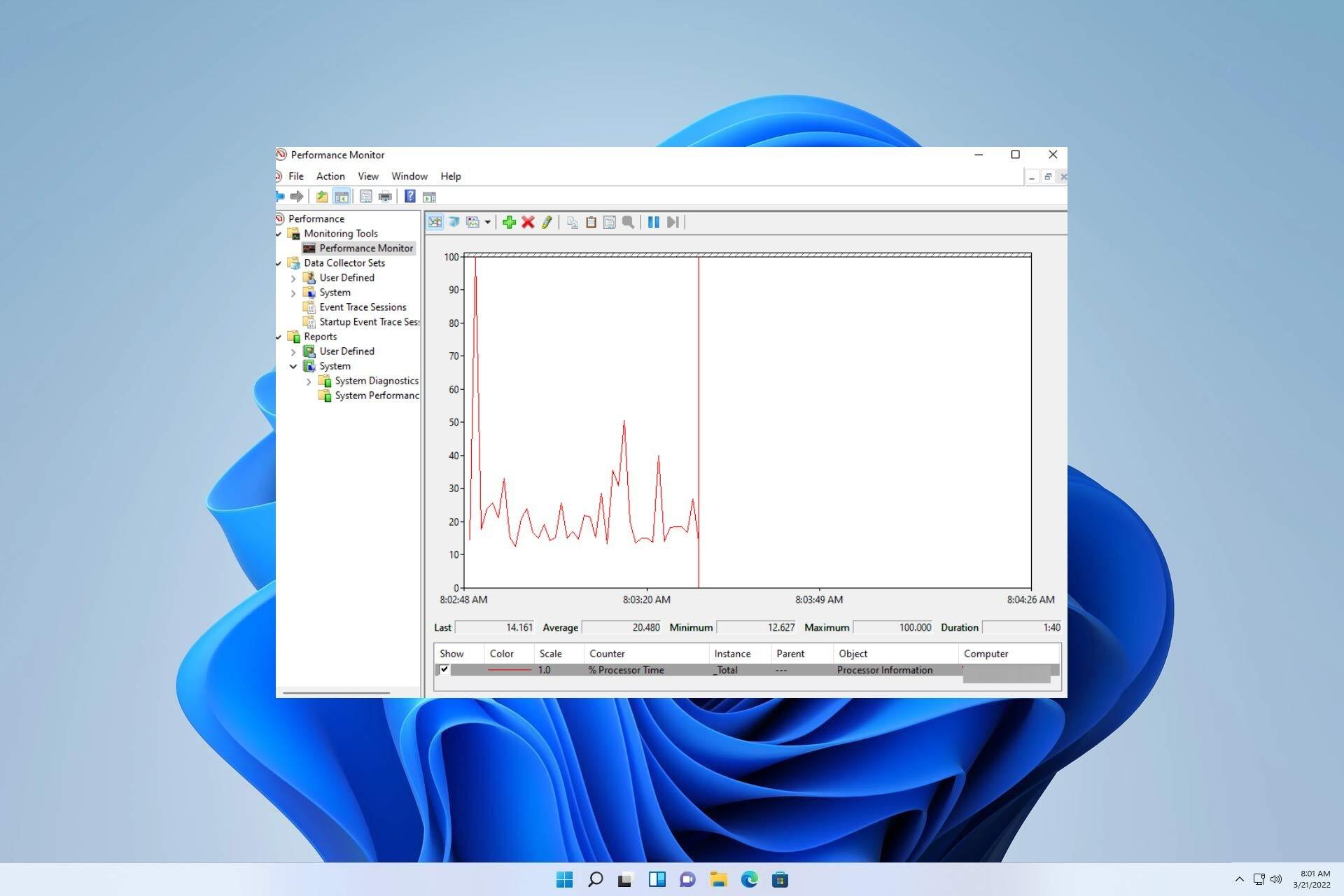Select the Performance root node
This screenshot has height=896, width=1344.
[x=316, y=218]
